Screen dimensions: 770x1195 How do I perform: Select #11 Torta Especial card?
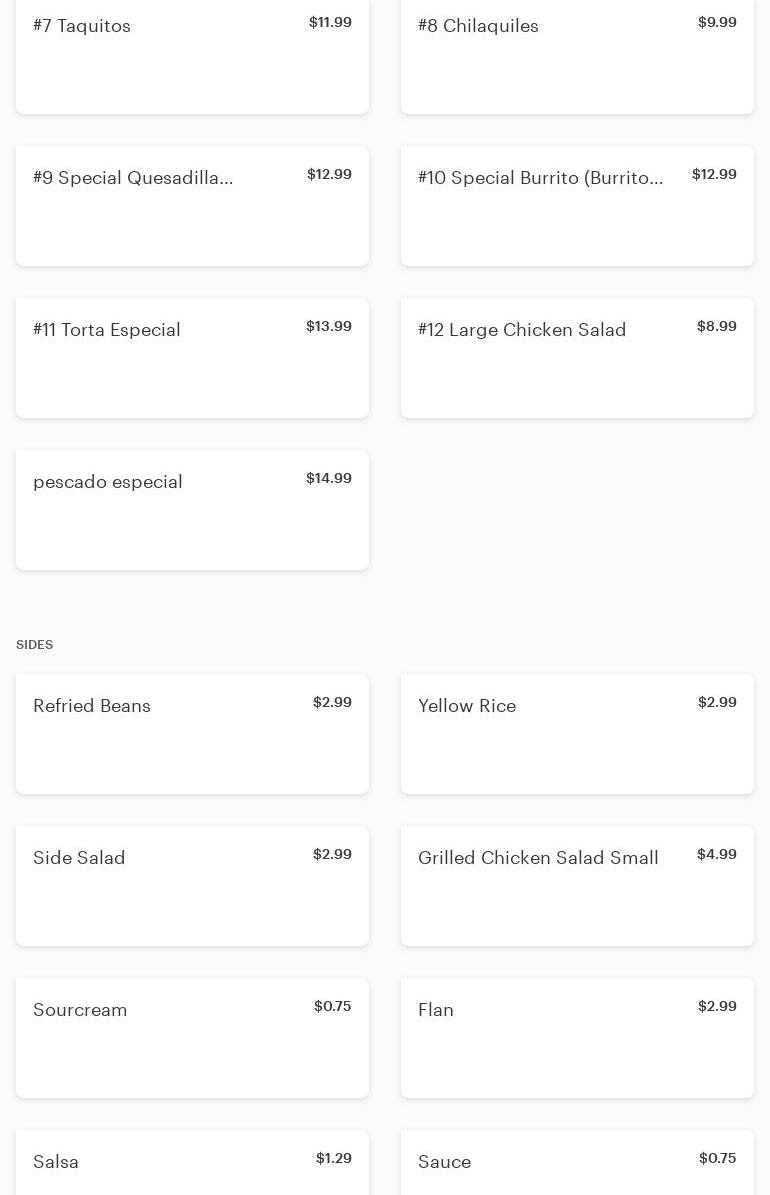coord(192,358)
